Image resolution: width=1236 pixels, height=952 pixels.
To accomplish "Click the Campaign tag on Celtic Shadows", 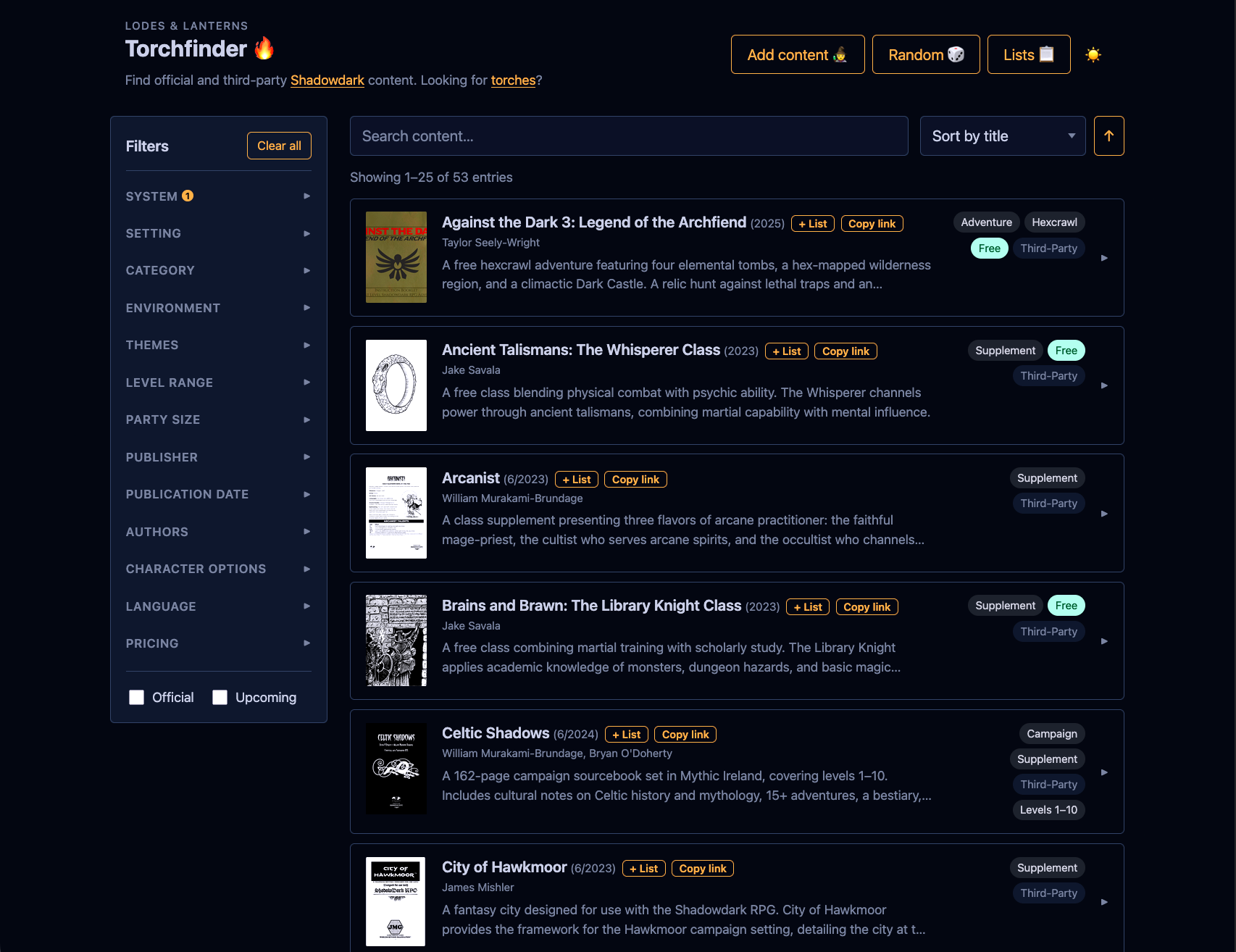I will point(1052,734).
